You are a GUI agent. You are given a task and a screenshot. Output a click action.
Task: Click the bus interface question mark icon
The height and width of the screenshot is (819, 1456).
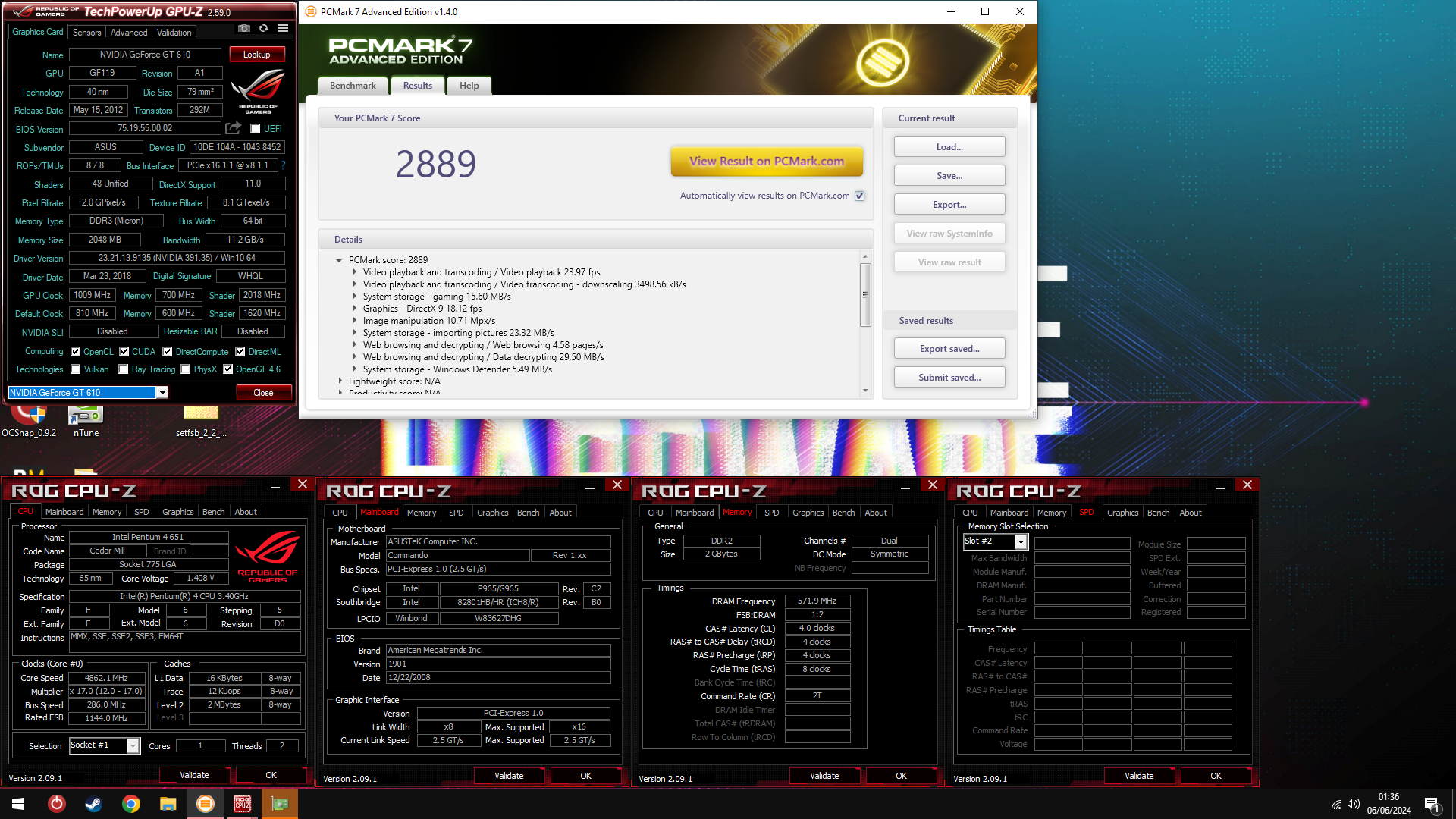click(x=283, y=165)
